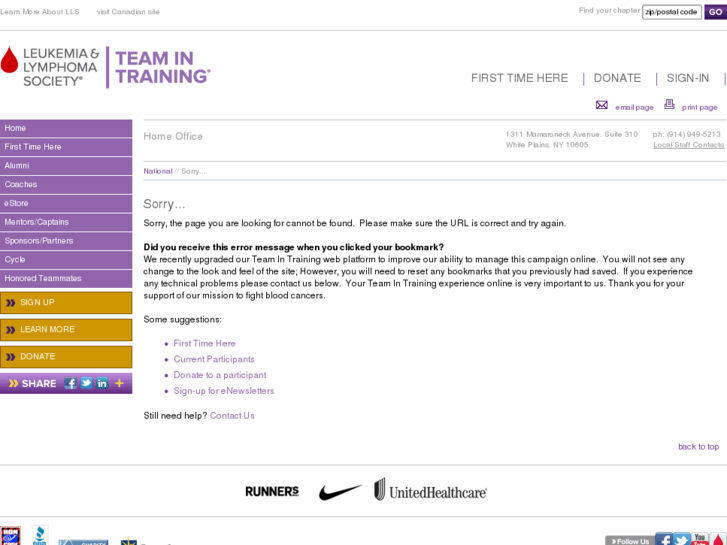Click Learn More About LLS link
The image size is (727, 545).
(x=40, y=12)
